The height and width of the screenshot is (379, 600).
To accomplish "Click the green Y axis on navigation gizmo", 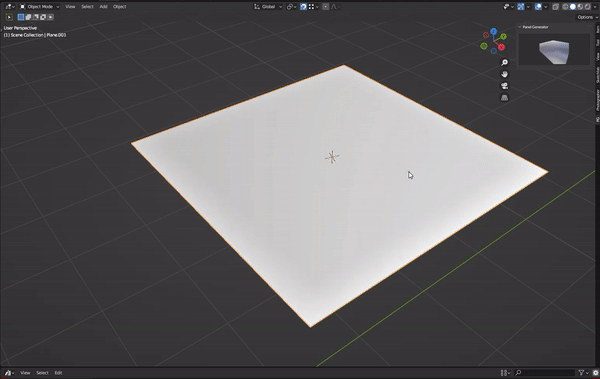I will pyautogui.click(x=503, y=36).
